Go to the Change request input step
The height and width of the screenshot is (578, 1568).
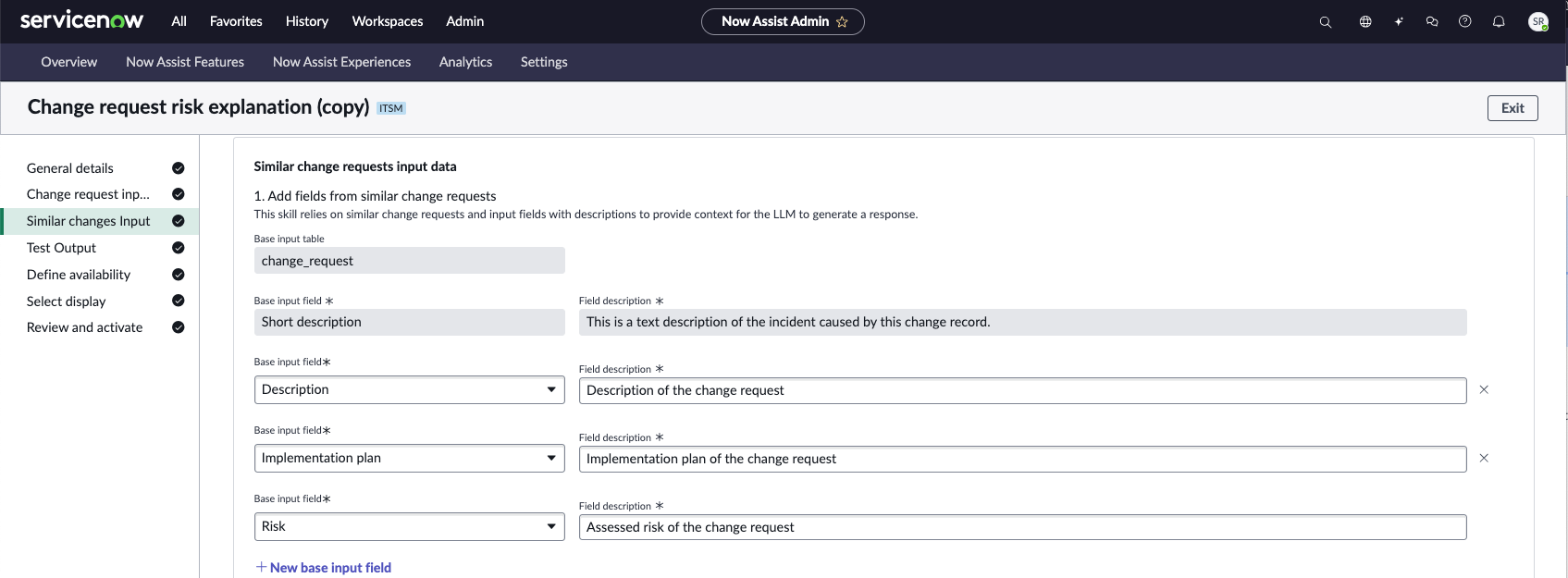(88, 194)
